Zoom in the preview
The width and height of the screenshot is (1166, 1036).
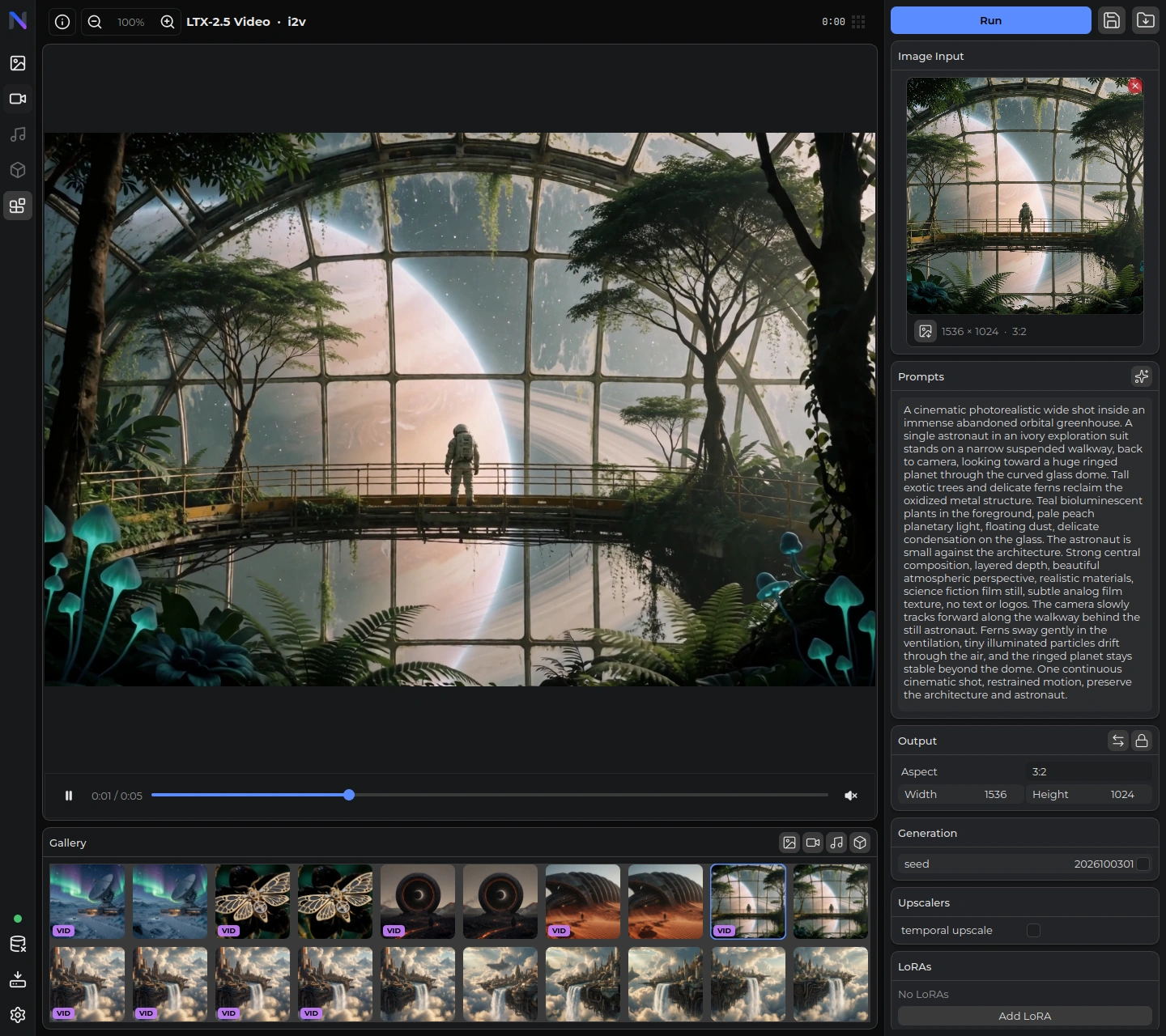click(168, 22)
